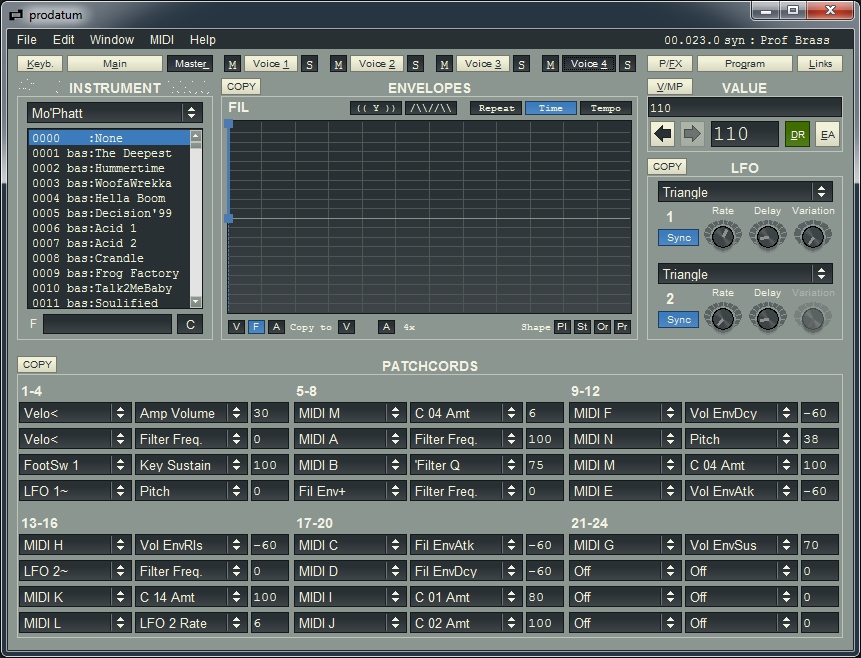Solo Voice 3 with its S button
Screen dimensions: 861x658
[521, 64]
